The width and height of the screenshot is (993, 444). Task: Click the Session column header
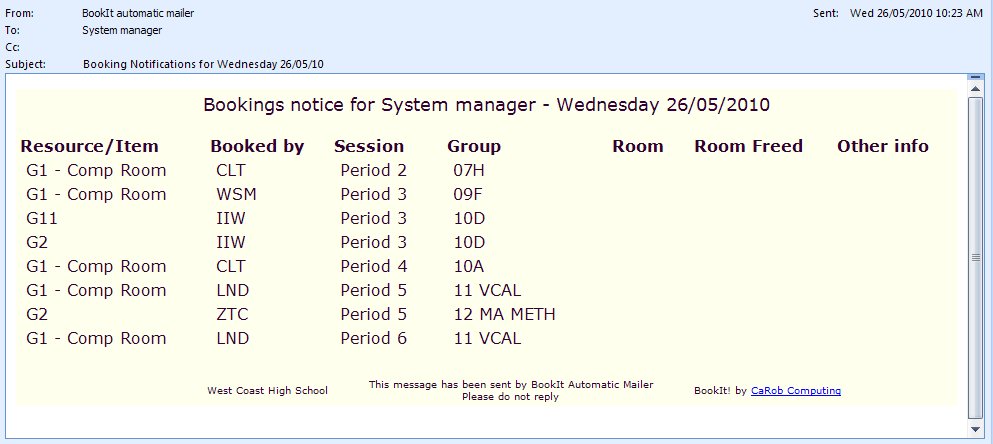click(x=369, y=146)
